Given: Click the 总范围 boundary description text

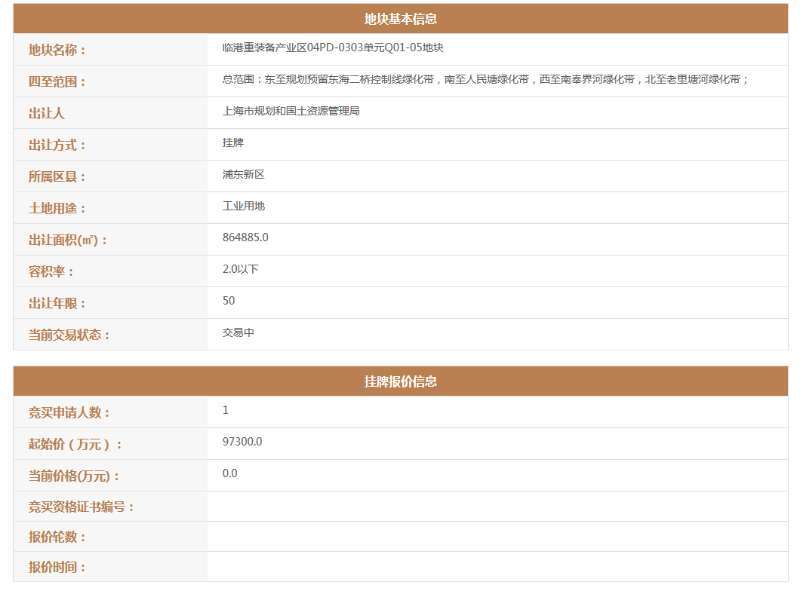Looking at the screenshot, I should tap(486, 79).
